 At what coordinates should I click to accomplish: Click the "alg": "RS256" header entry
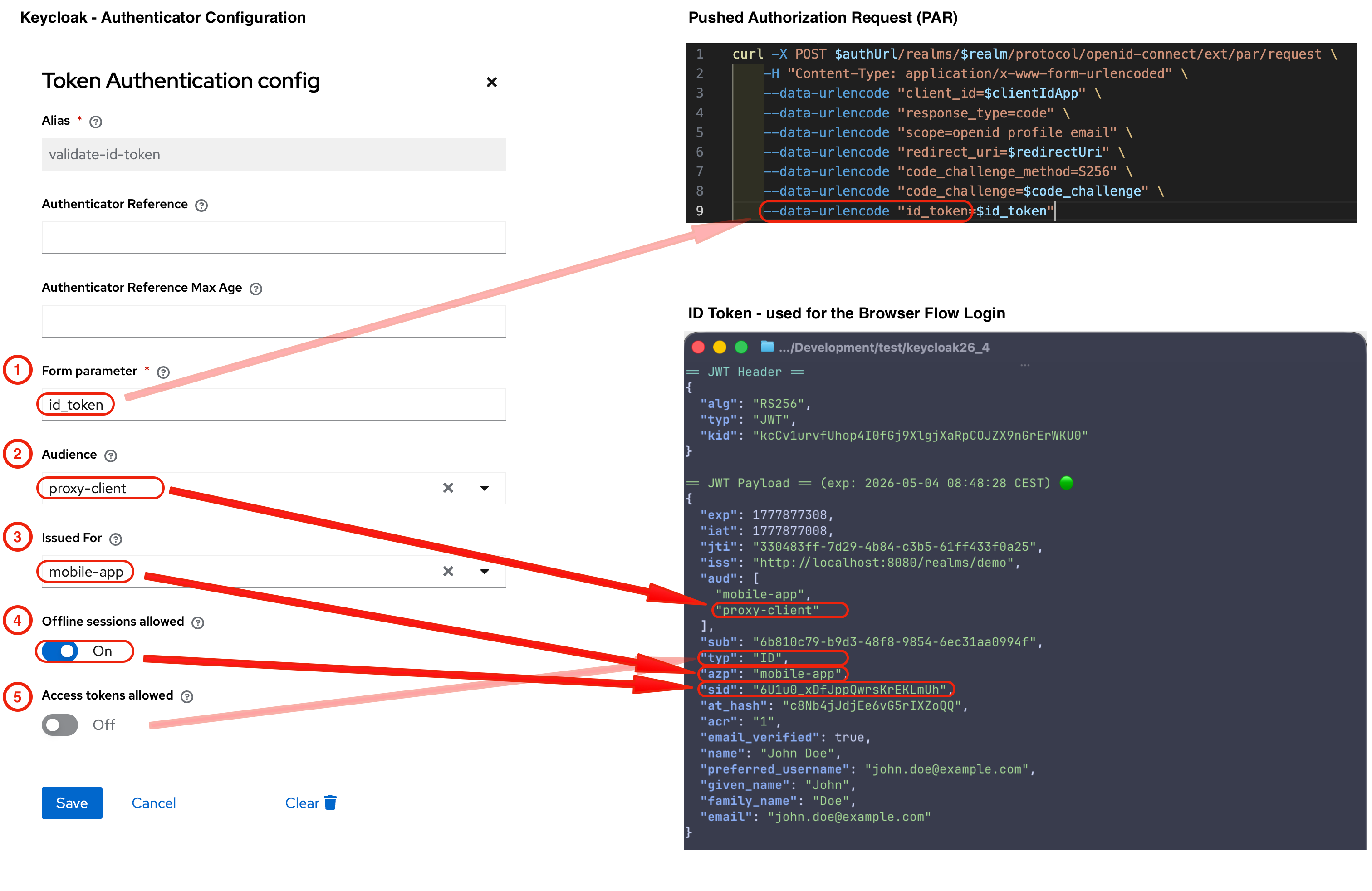[755, 404]
